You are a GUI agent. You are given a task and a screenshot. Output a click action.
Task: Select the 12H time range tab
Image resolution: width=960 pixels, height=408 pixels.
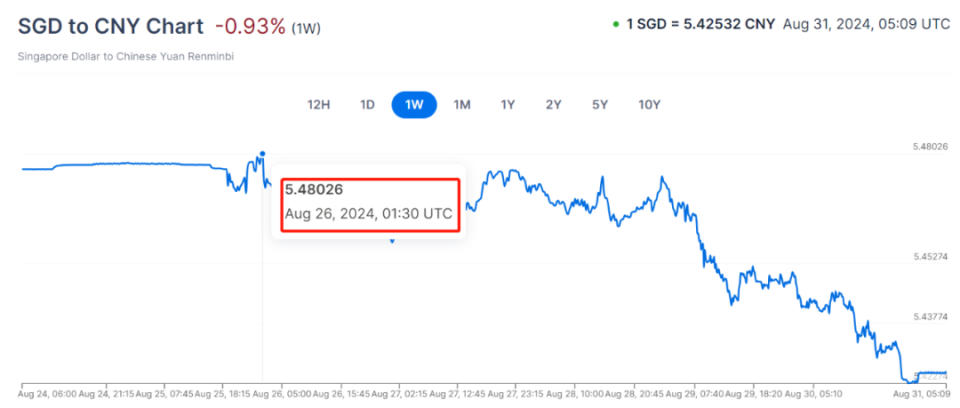[x=318, y=105]
